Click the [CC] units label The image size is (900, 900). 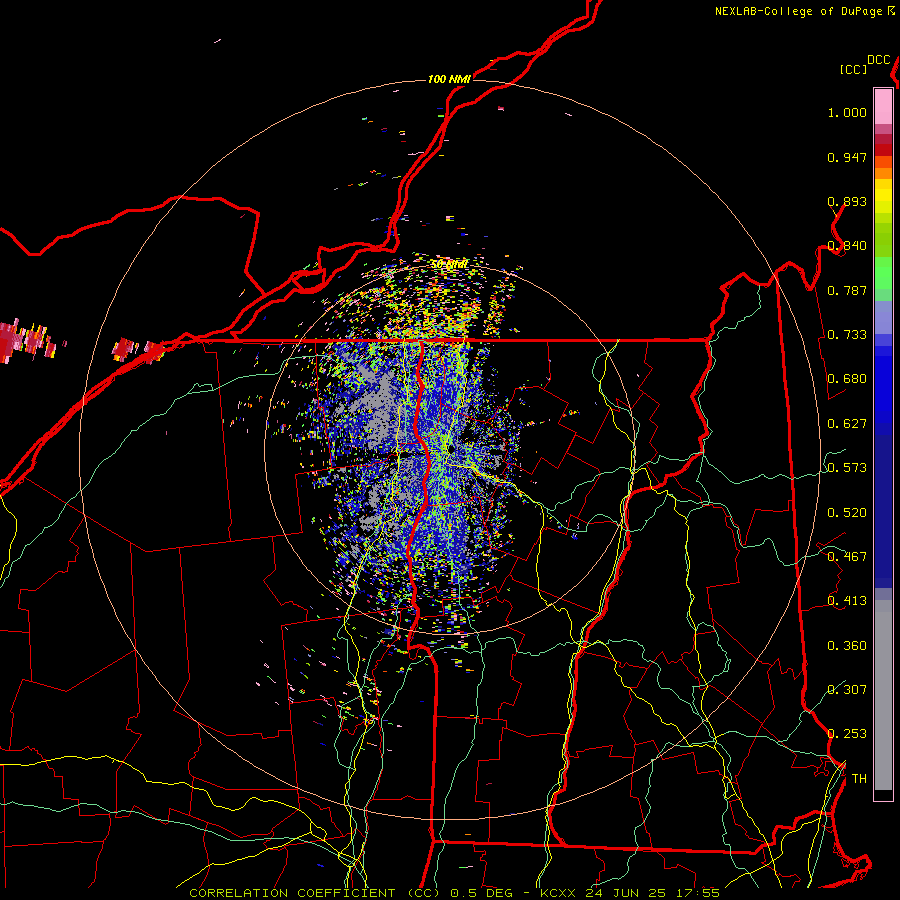click(x=853, y=69)
